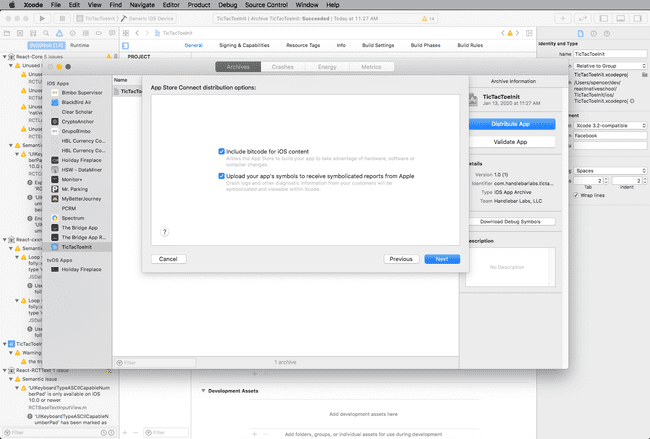
Task: Show the Quick Help inspector
Action: [607, 34]
